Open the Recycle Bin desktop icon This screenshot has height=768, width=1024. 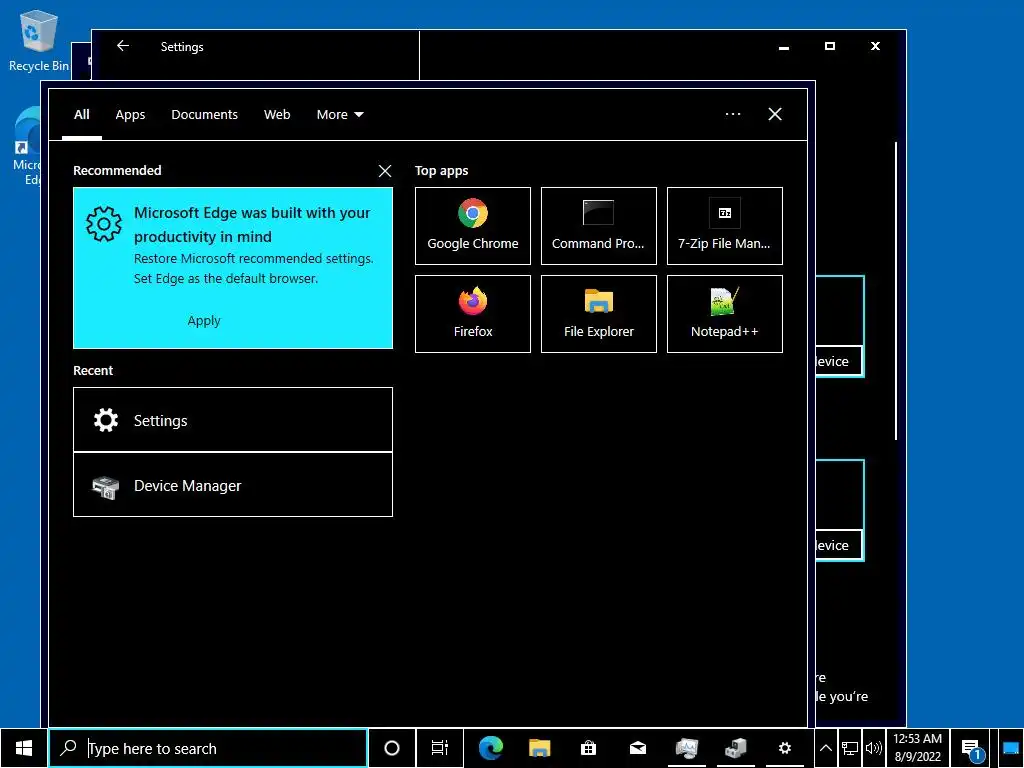pos(39,40)
